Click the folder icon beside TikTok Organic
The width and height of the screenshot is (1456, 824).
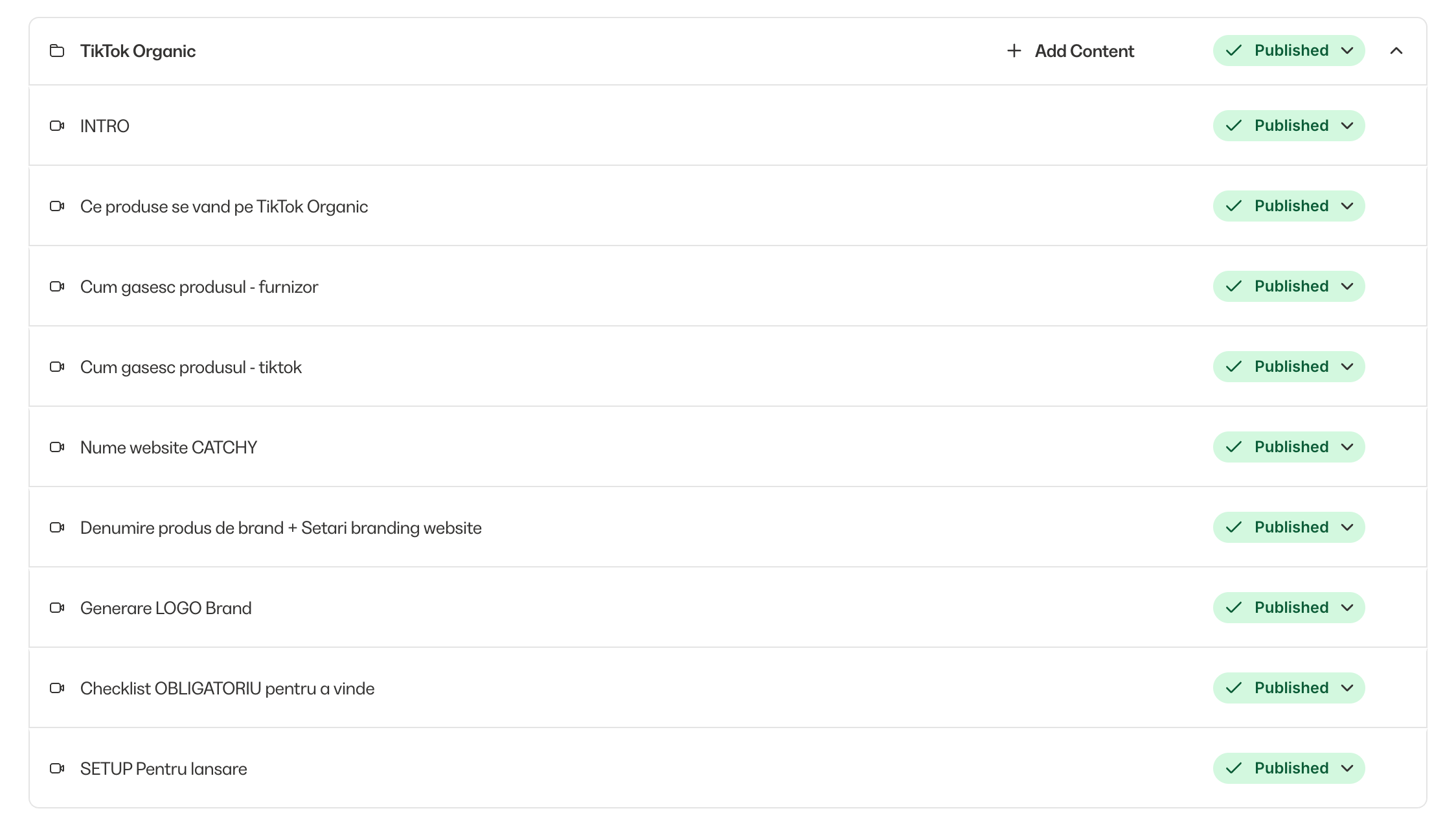(57, 51)
